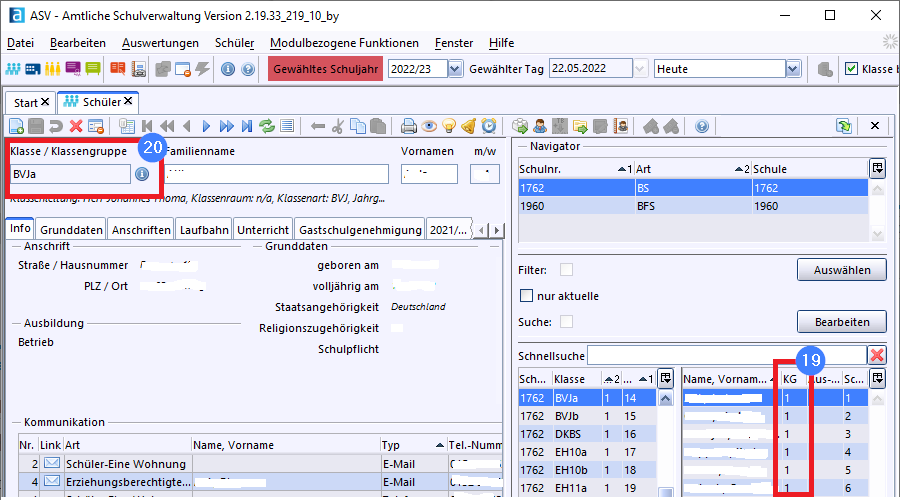Image resolution: width=900 pixels, height=500 pixels.
Task: Click the eye preview icon
Action: click(429, 126)
